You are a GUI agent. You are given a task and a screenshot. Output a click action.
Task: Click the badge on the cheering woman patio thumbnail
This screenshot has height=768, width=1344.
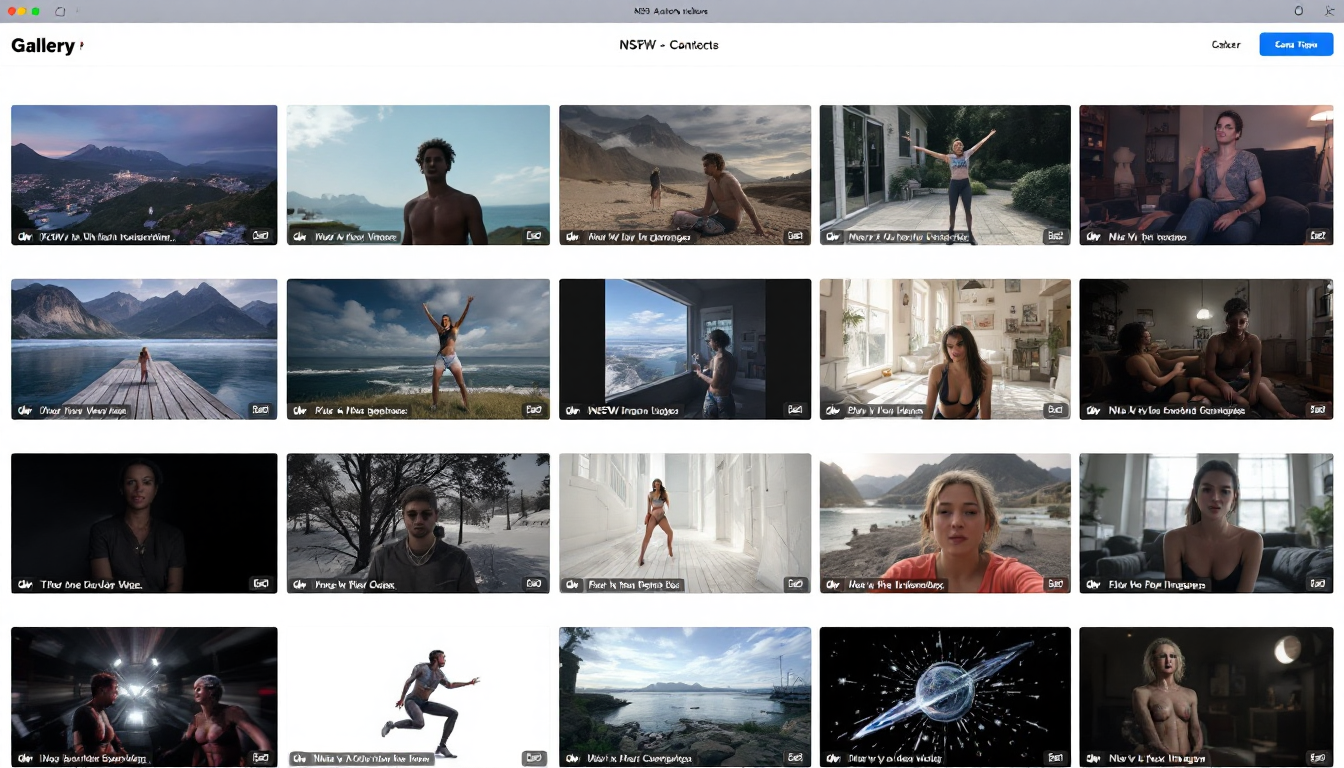coord(1055,236)
